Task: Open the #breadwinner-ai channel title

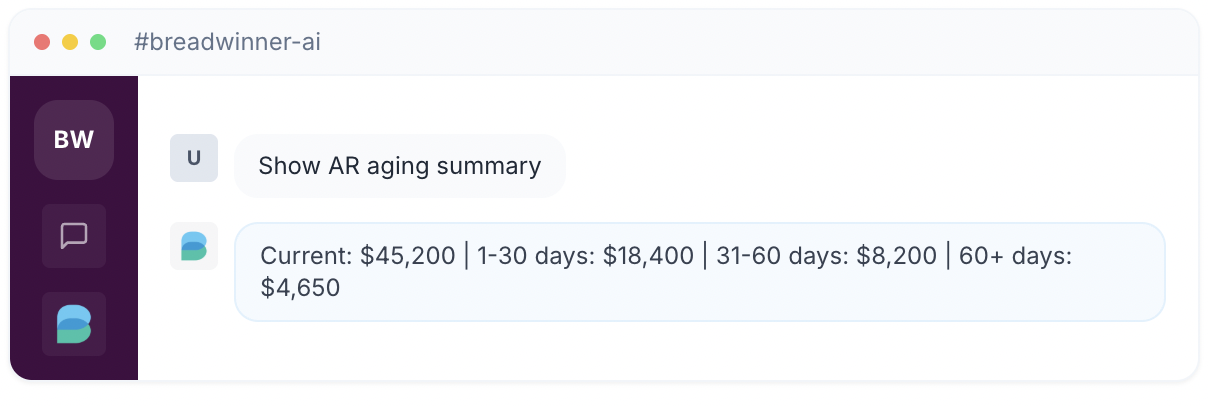Action: (227, 42)
